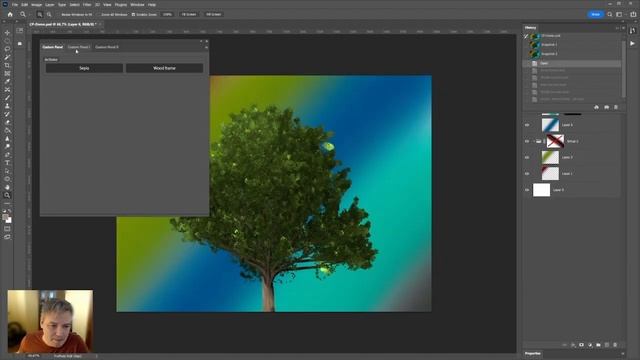
Task: Select the Frame tool
Action: pos(7,73)
